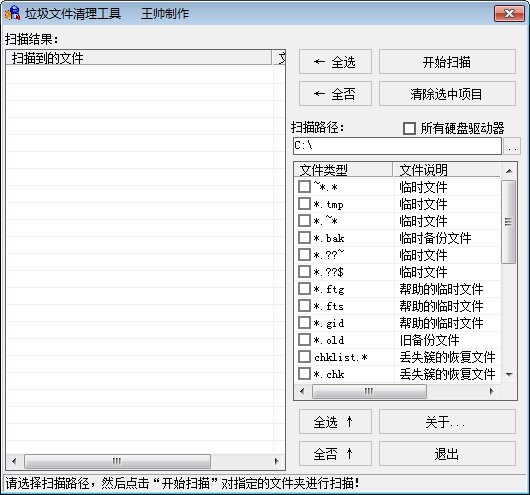Click the 文件说明 column header

[x=447, y=170]
